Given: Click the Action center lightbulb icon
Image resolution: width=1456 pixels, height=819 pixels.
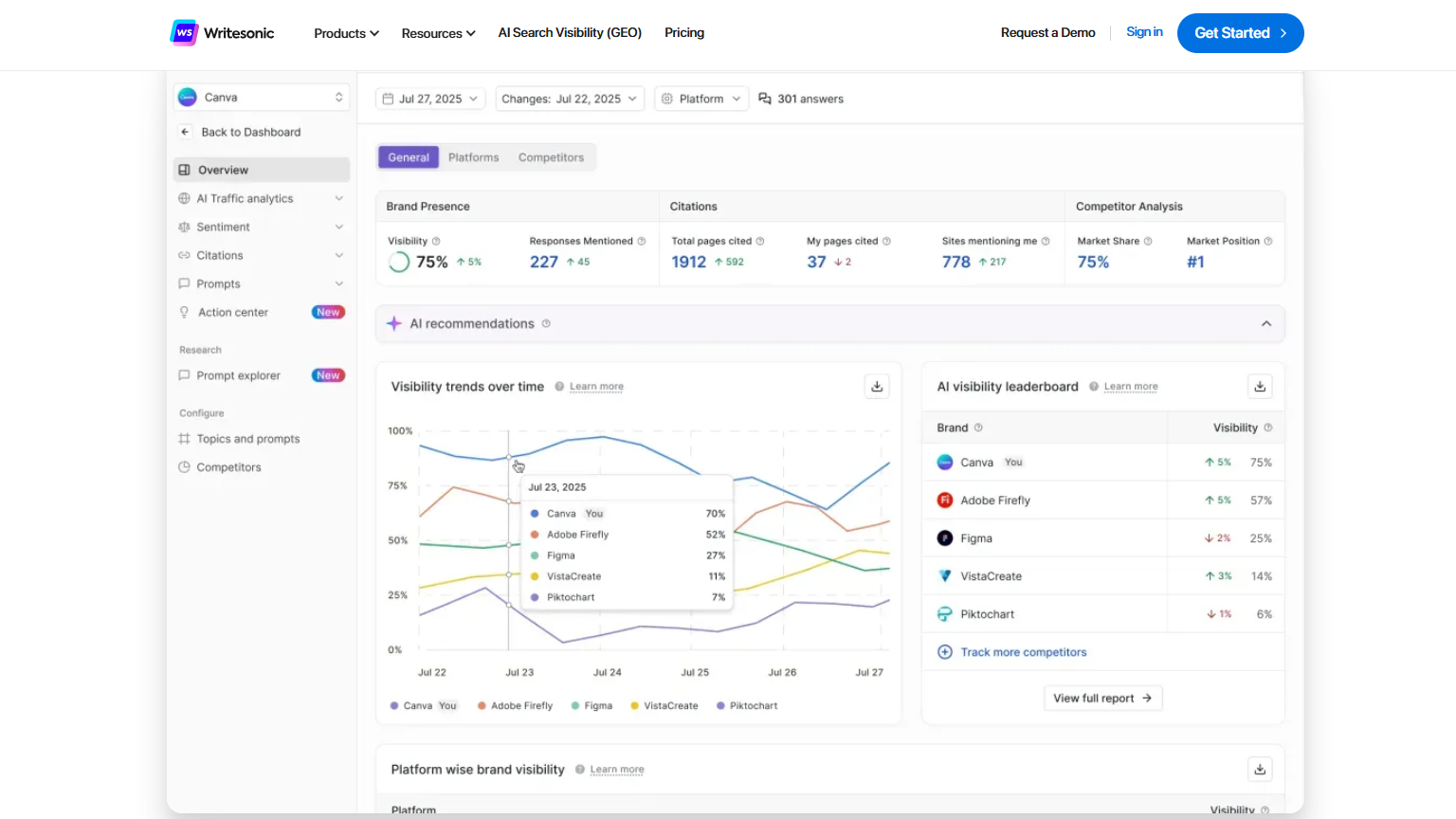Looking at the screenshot, I should coord(184,312).
